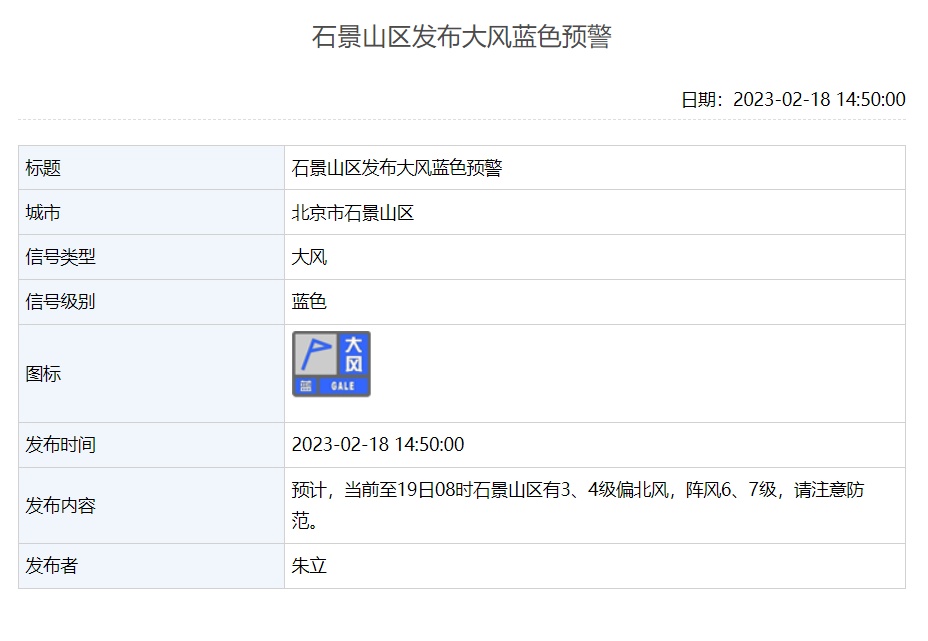928x641 pixels.
Task: Click the 发布内容 row label
Action: 60,506
